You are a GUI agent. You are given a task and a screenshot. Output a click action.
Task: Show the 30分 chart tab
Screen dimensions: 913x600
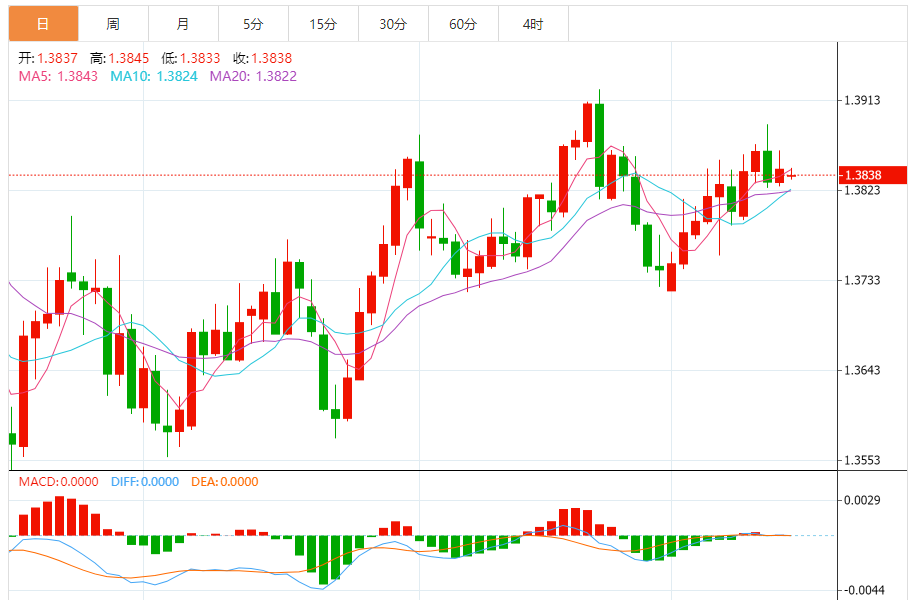point(393,23)
